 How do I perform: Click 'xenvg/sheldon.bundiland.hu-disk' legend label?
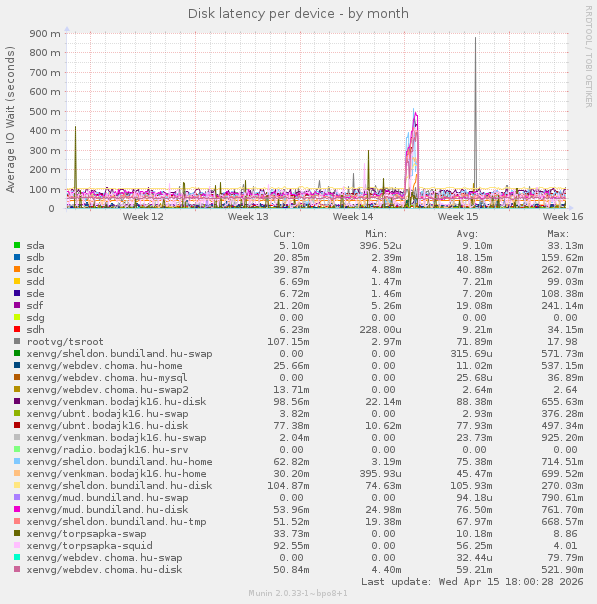(119, 485)
